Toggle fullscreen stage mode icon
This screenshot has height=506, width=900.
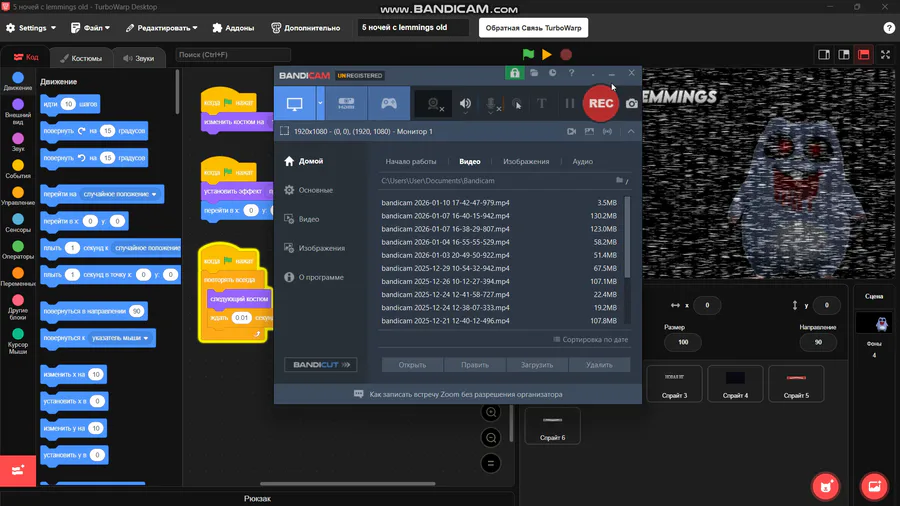tap(886, 55)
